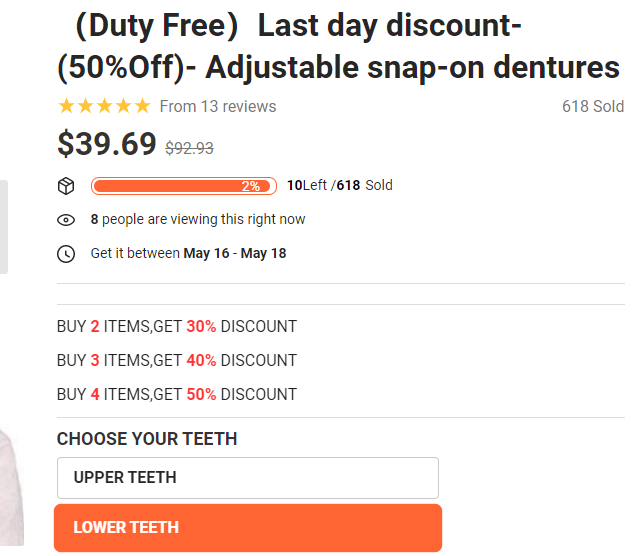This screenshot has height=556, width=642.
Task: Click "Buy 4 items, get 50% discount" offer
Action: point(177,394)
